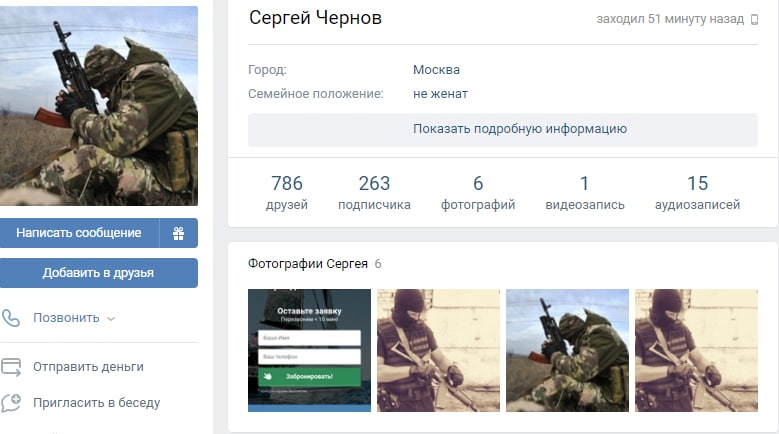779x434 pixels.
Task: Open the 1 видеозапись counter
Action: pos(585,193)
